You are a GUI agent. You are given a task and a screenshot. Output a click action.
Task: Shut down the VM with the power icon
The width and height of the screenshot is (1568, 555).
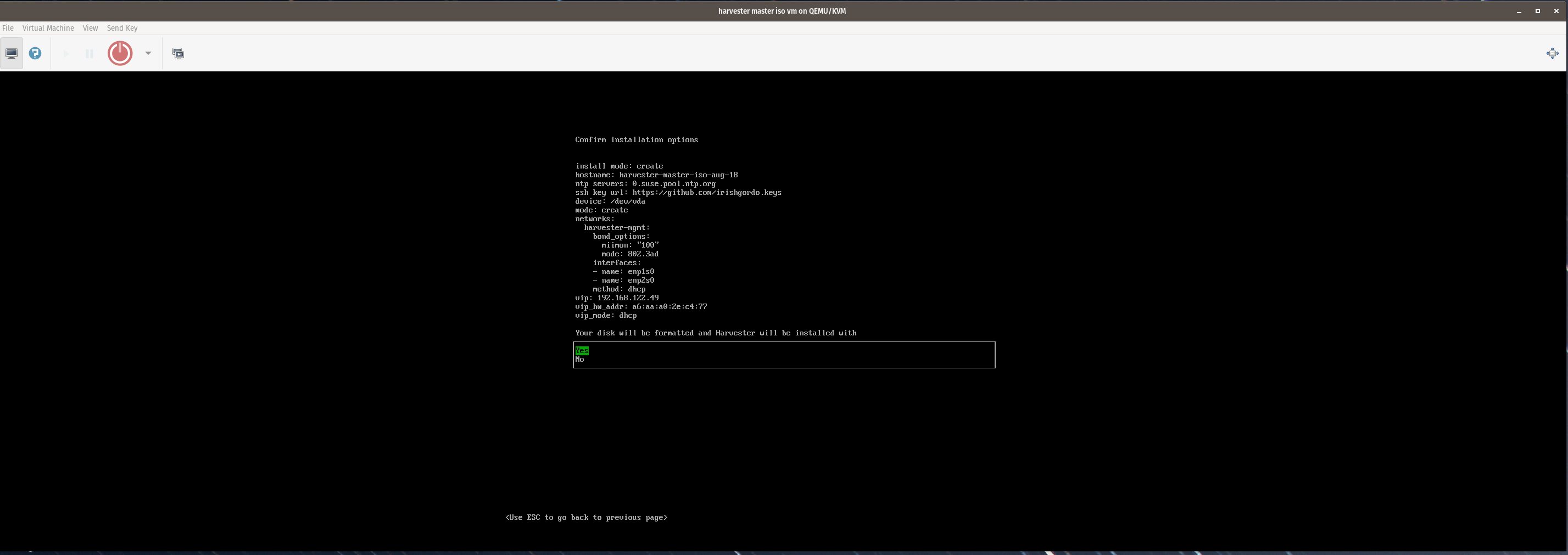coord(119,53)
